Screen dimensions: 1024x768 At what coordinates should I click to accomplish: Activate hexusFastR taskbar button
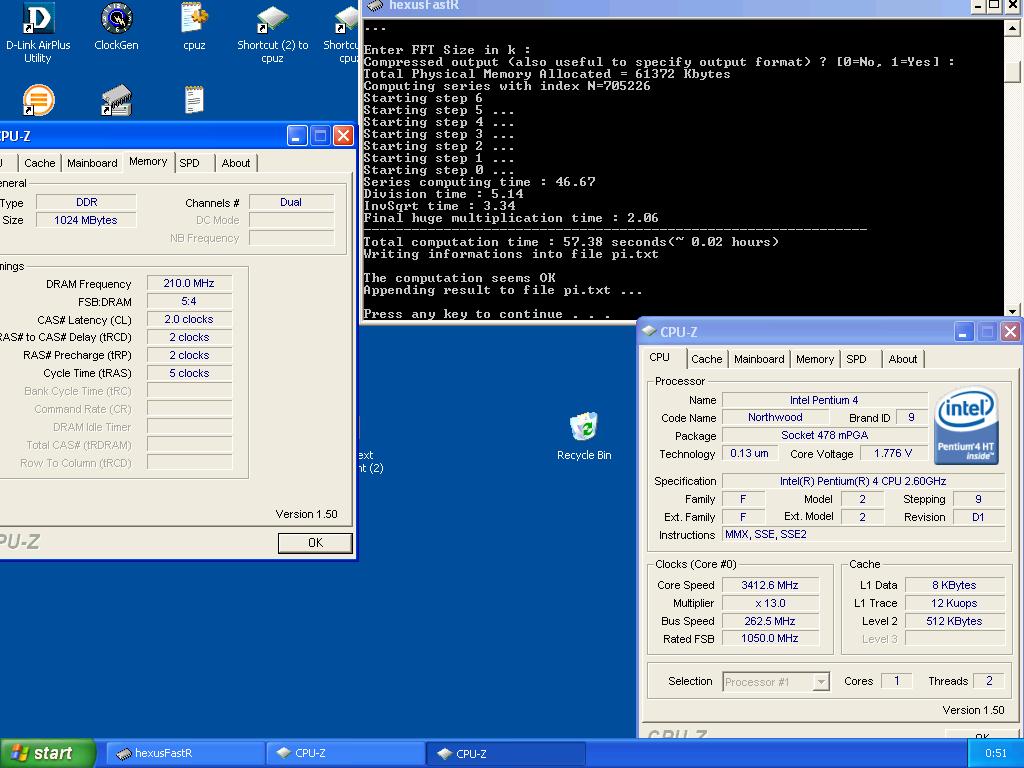coord(185,753)
